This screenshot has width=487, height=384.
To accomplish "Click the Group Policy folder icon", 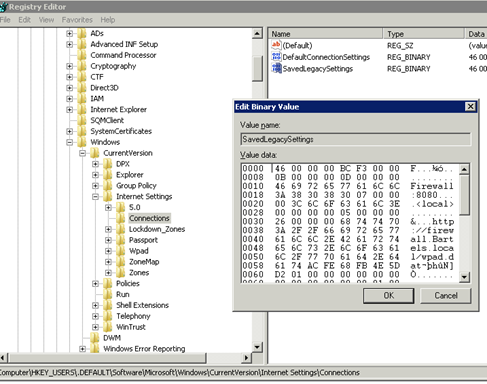I will (108, 186).
